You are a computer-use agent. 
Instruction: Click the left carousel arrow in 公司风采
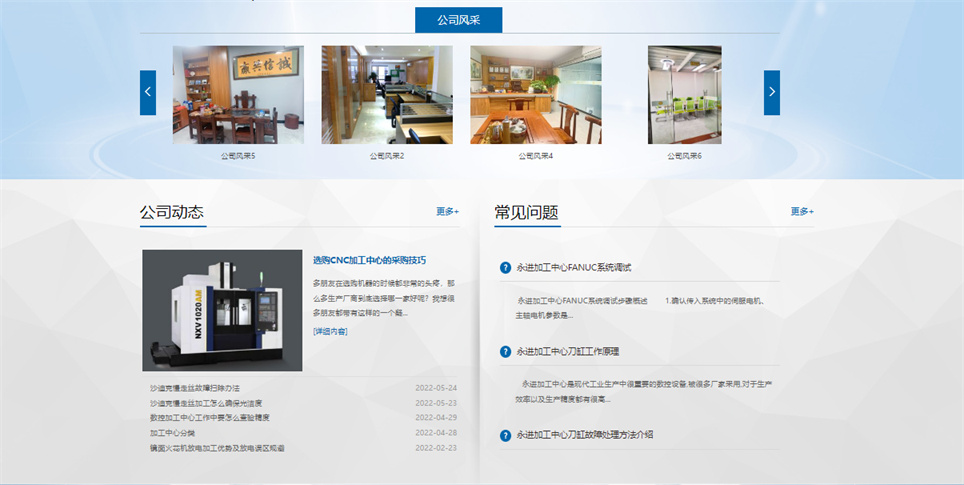coord(148,92)
